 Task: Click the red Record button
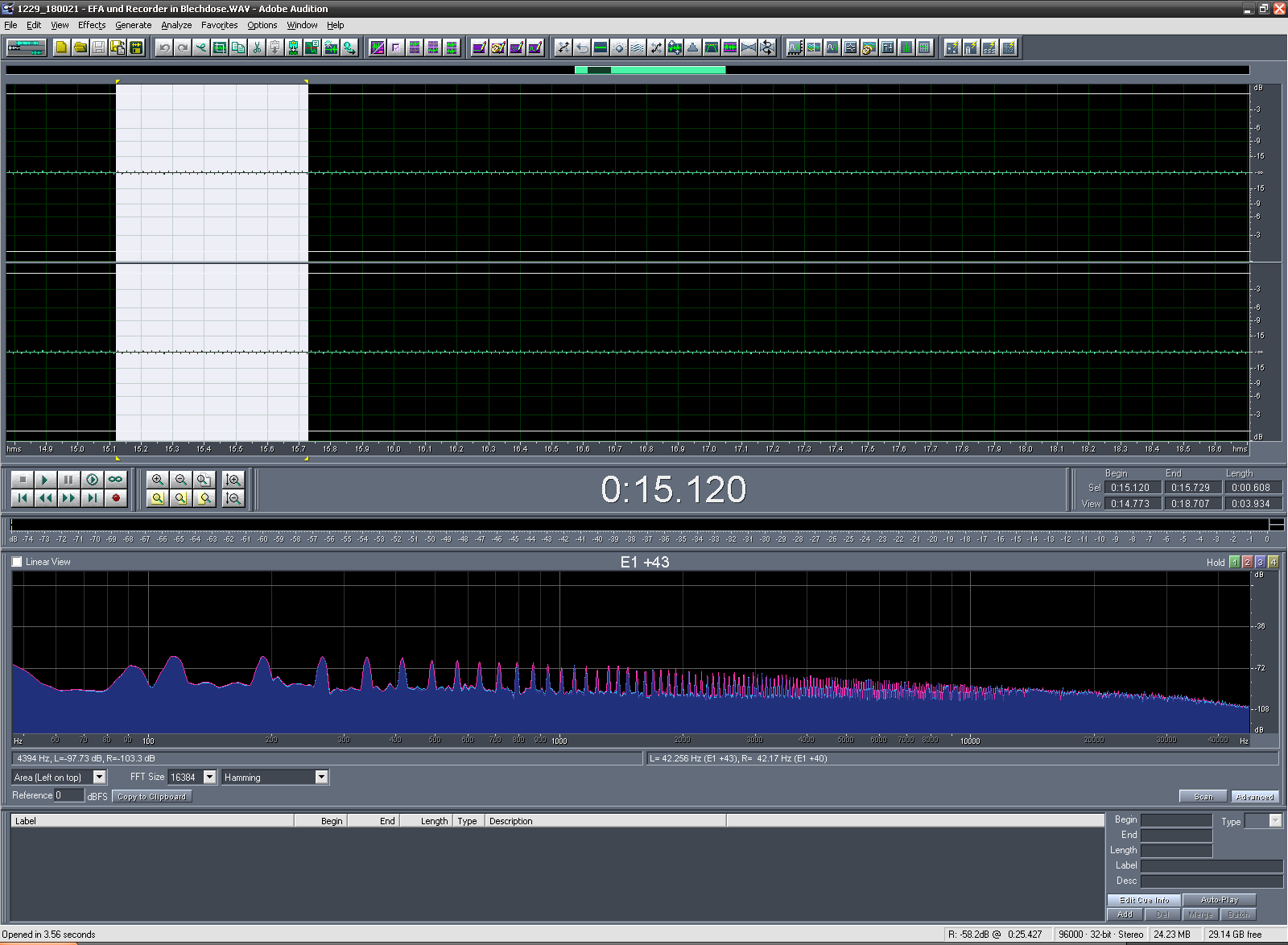coord(116,498)
